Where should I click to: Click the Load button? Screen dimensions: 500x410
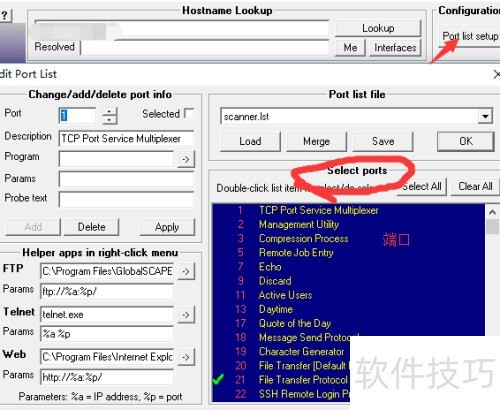tap(250, 141)
